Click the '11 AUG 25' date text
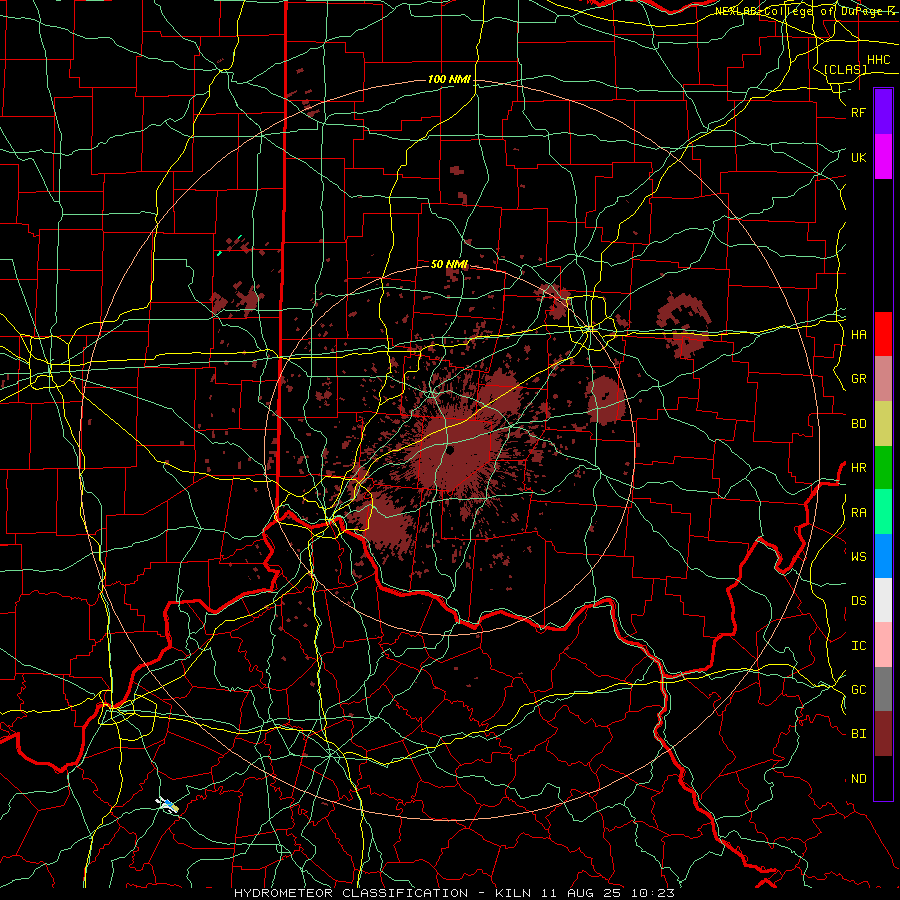 tap(579, 893)
